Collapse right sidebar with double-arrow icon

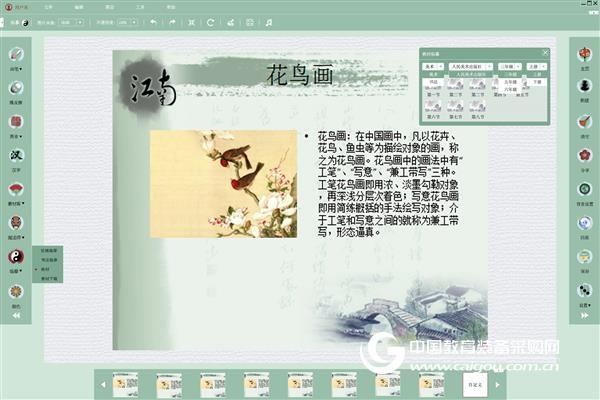coord(584,316)
